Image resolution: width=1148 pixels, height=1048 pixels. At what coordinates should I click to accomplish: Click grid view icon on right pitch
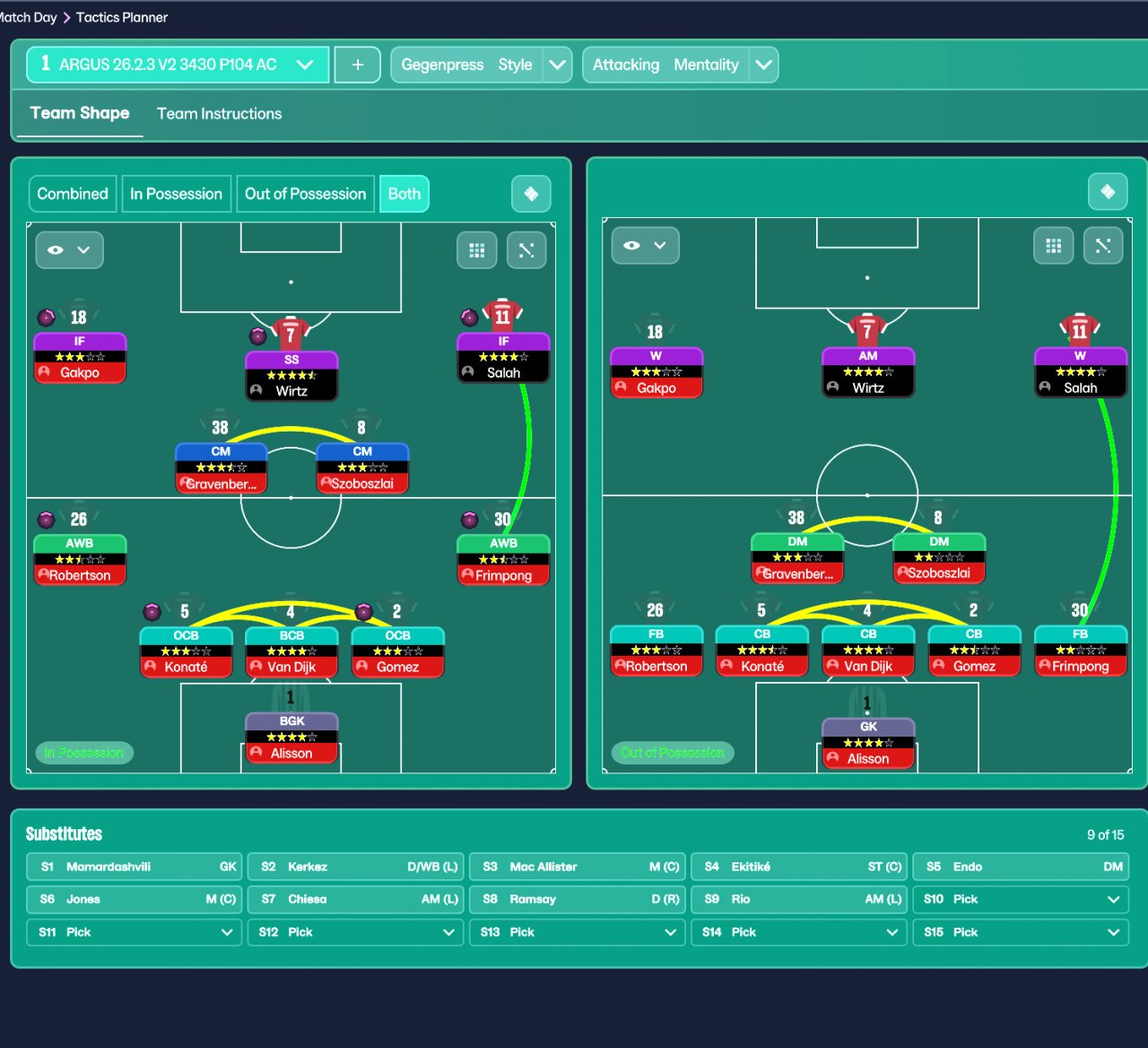(1053, 246)
